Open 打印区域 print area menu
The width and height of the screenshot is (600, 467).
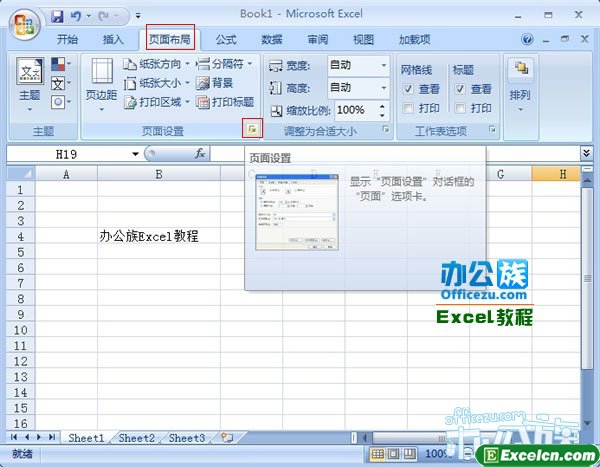tap(157, 102)
